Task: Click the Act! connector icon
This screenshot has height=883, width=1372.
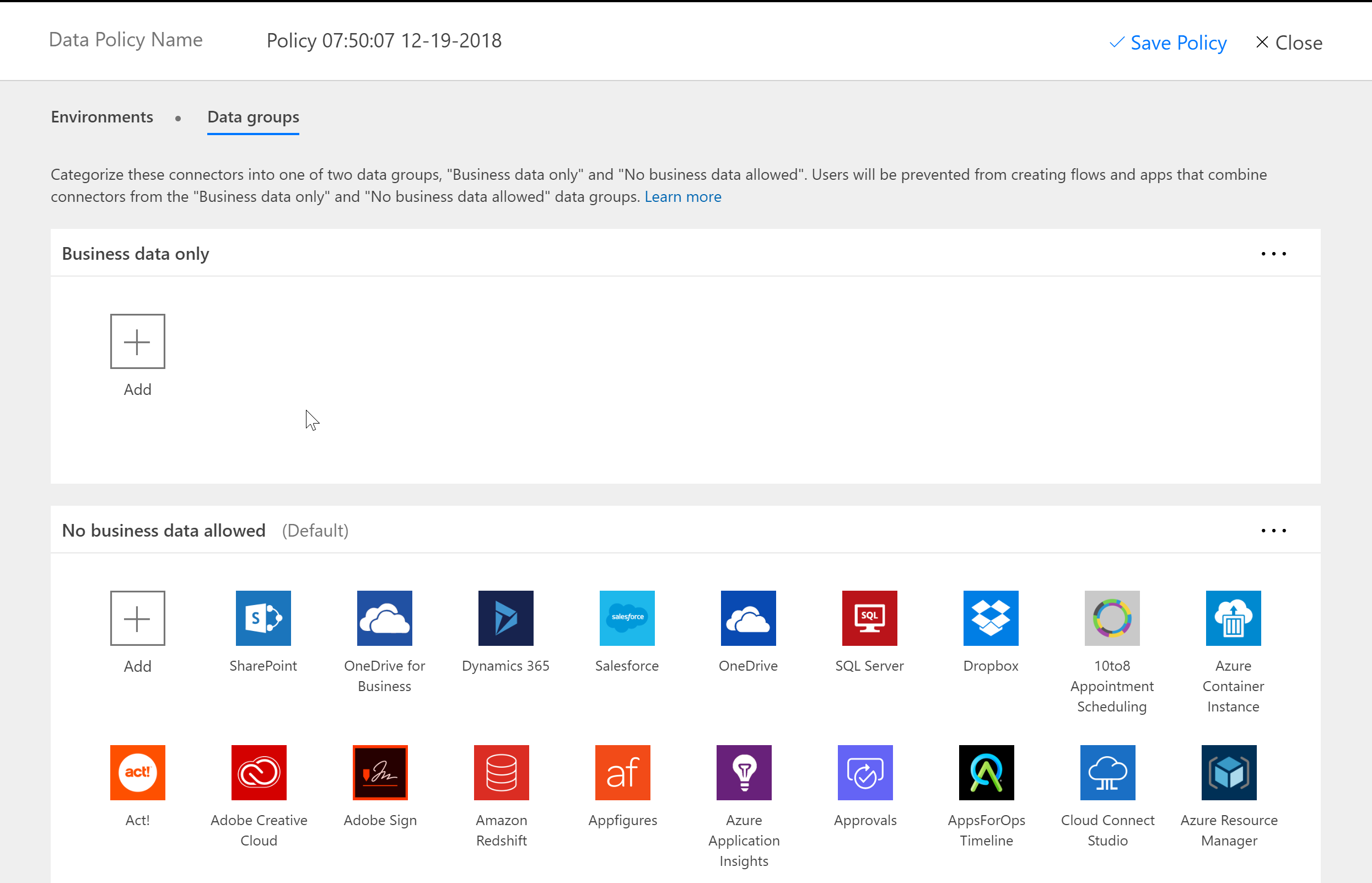Action: (138, 772)
